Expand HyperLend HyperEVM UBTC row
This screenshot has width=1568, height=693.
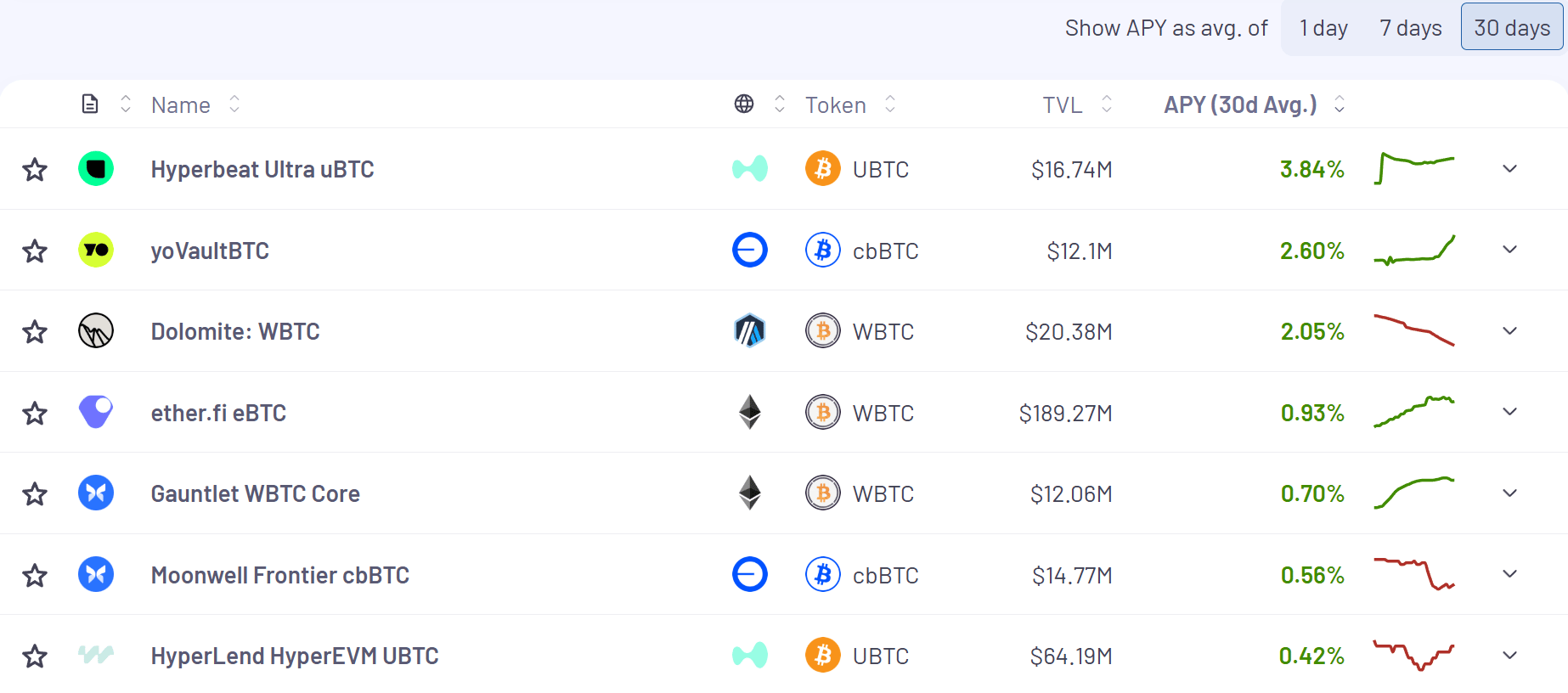coord(1509,655)
